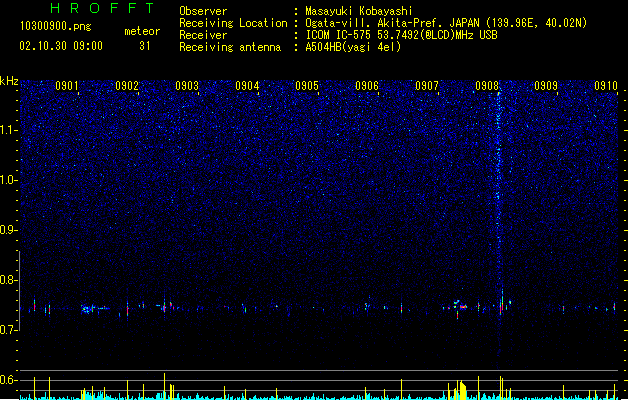
Task: Click location text Ogata-vill. Akita-Pref. JAPAN
Action: click(392, 23)
